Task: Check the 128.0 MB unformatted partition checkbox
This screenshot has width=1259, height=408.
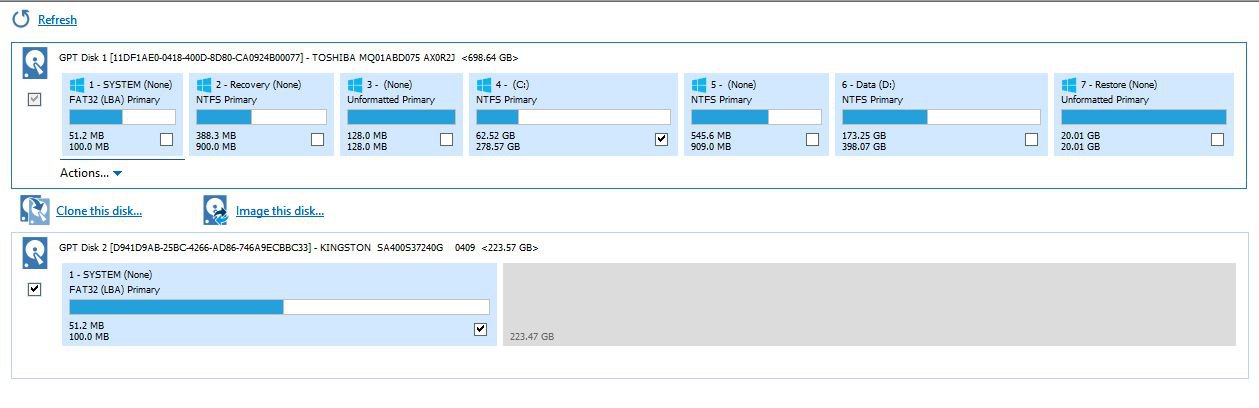Action: 446,140
